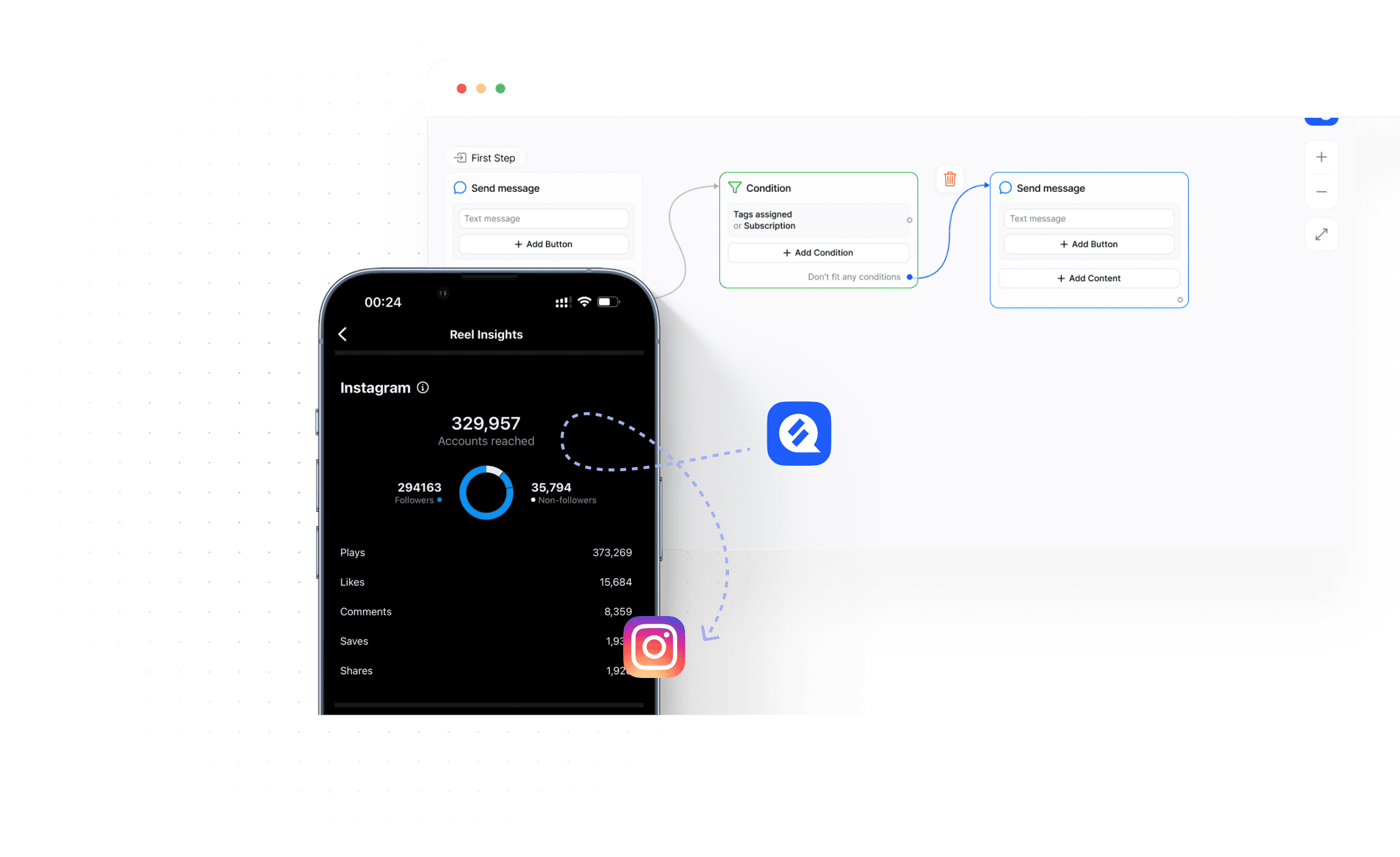The image size is (1400, 857).
Task: Toggle the Tags assigned condition checkbox
Action: [908, 220]
